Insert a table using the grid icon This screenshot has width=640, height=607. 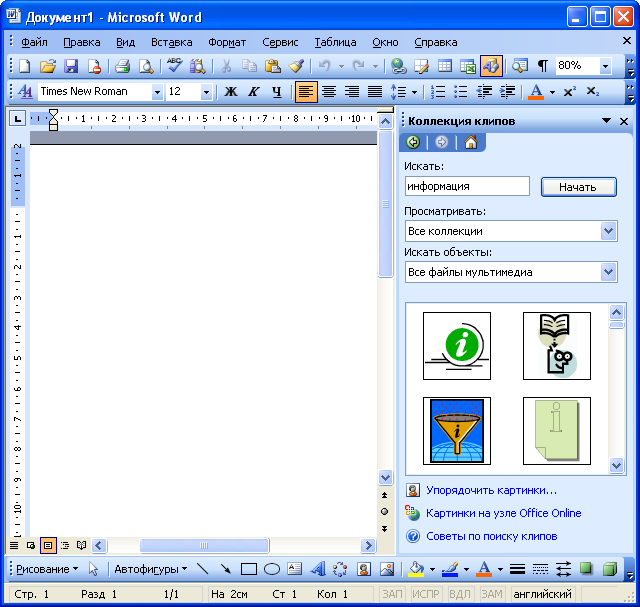pyautogui.click(x=445, y=66)
